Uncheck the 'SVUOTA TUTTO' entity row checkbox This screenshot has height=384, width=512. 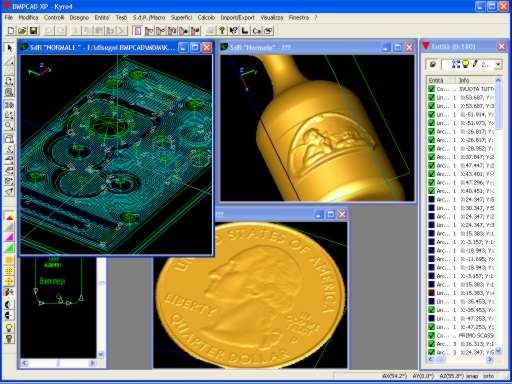click(431, 89)
